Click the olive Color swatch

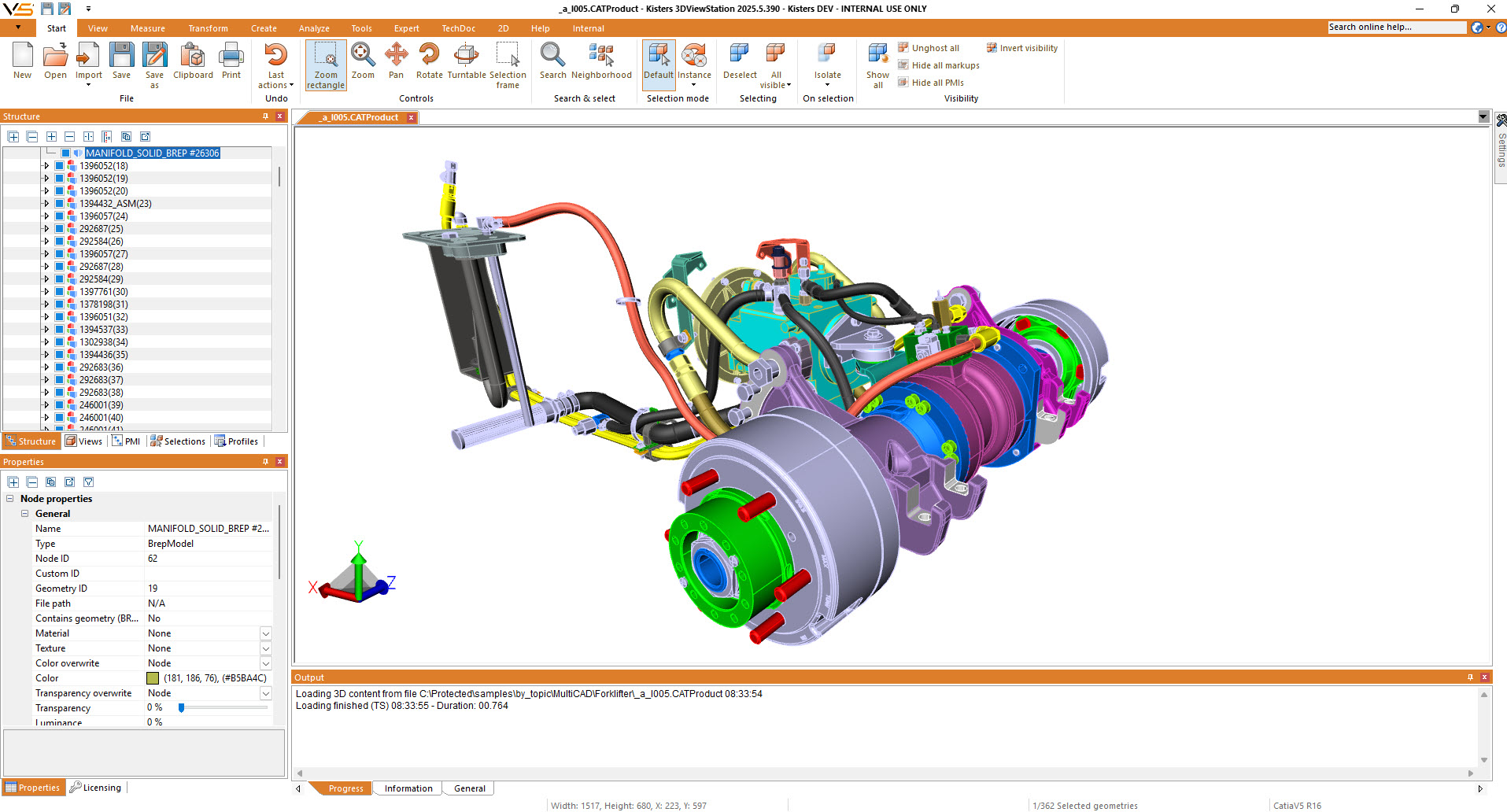153,678
